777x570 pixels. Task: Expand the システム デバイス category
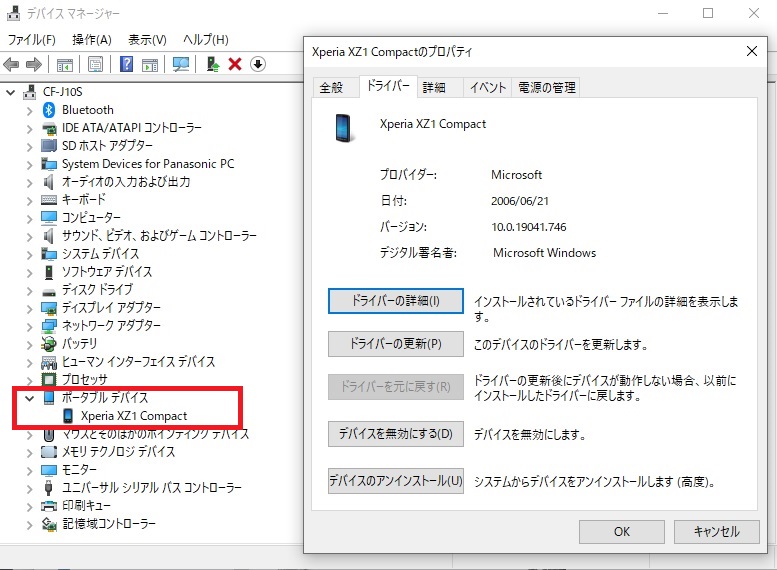[x=30, y=255]
